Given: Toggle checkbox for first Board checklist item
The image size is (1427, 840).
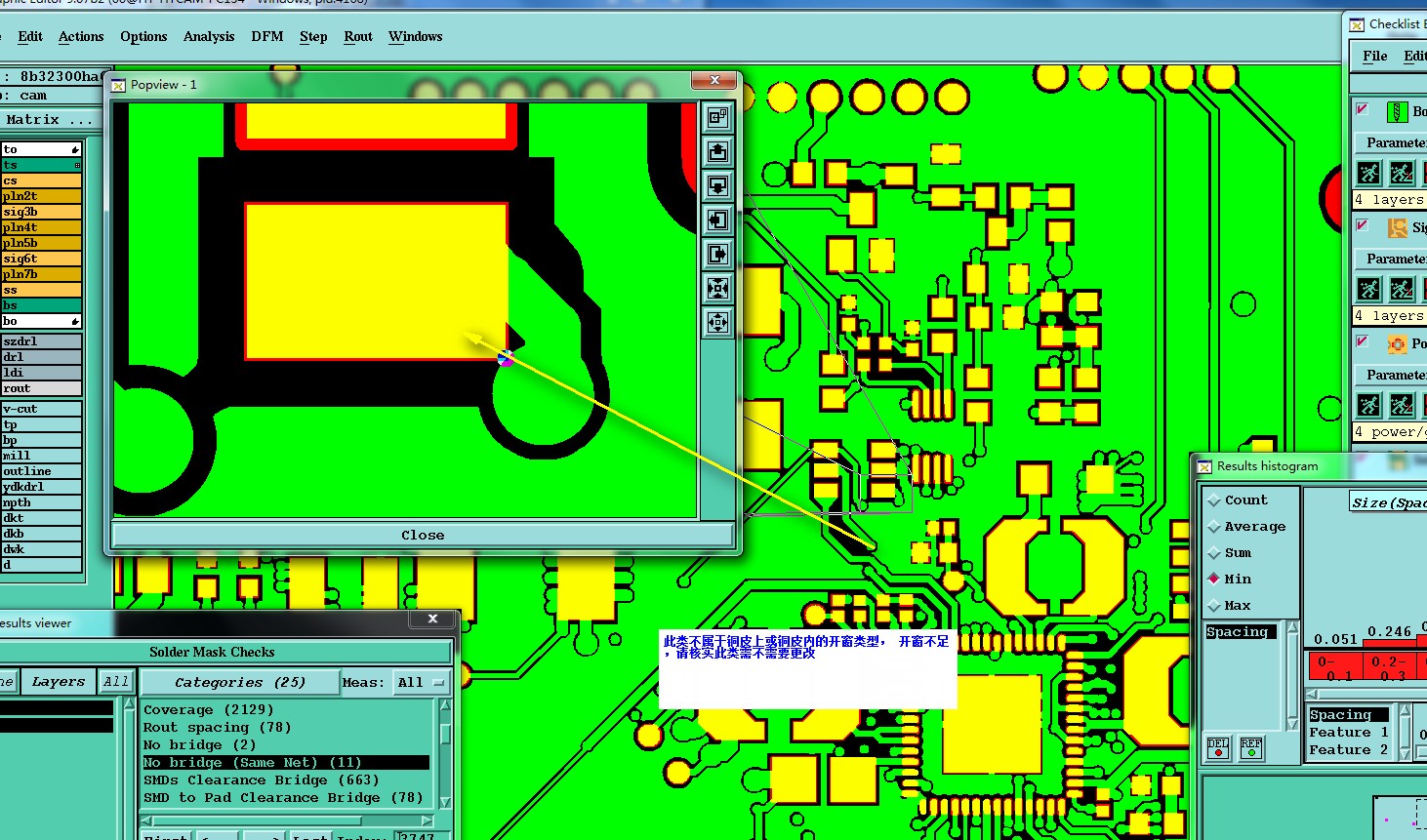Looking at the screenshot, I should 1363,109.
